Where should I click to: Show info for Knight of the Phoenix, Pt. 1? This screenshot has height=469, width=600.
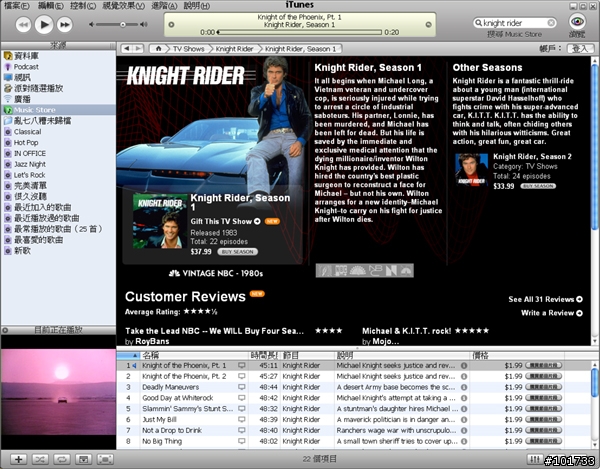[464, 366]
